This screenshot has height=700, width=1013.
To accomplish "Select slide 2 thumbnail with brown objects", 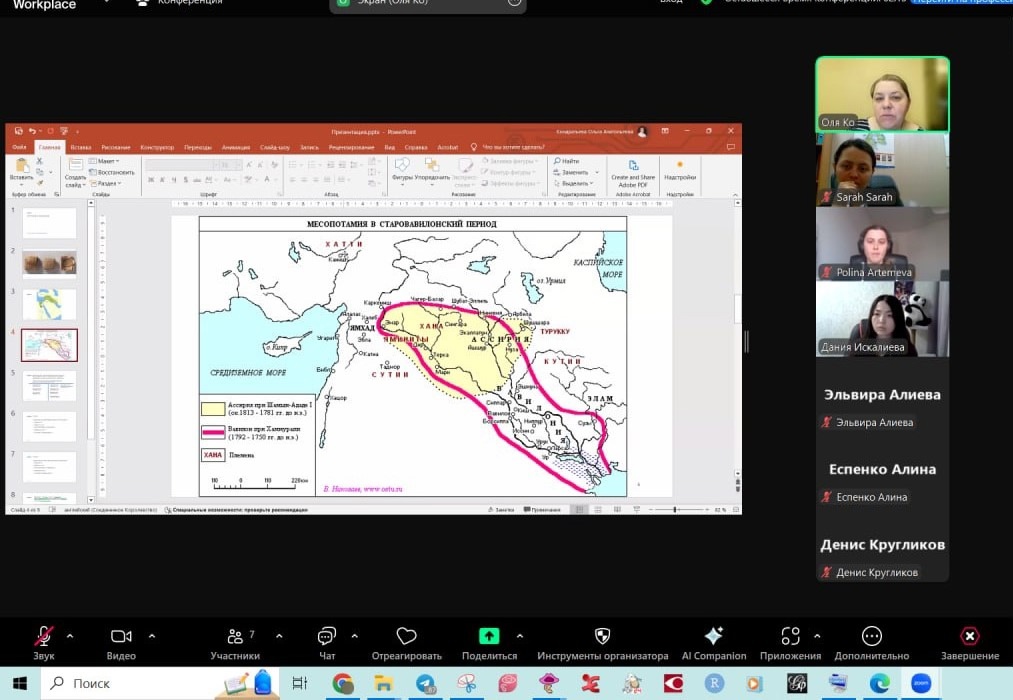I will pyautogui.click(x=49, y=263).
